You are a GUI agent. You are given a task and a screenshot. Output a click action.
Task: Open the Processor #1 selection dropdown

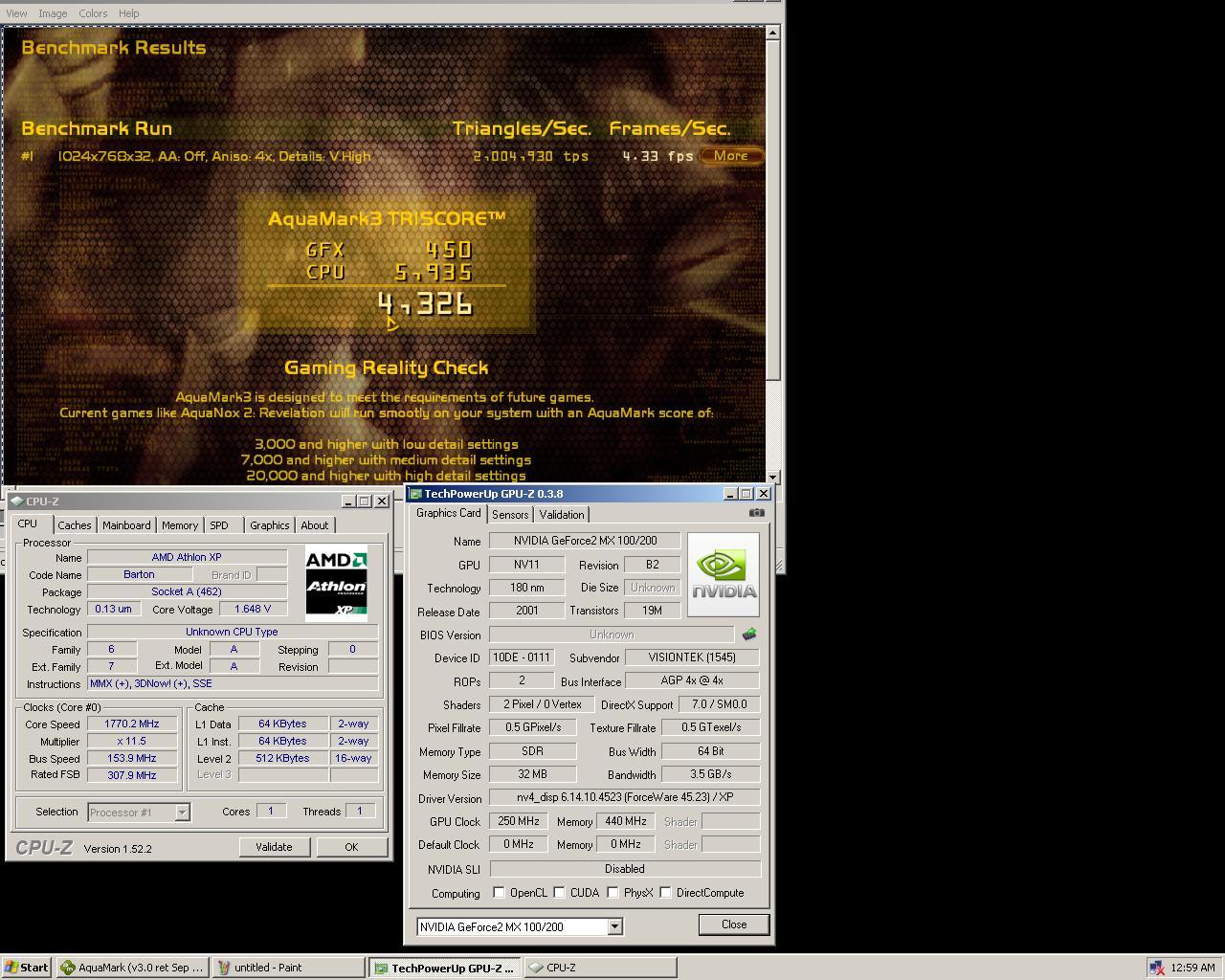pos(182,813)
